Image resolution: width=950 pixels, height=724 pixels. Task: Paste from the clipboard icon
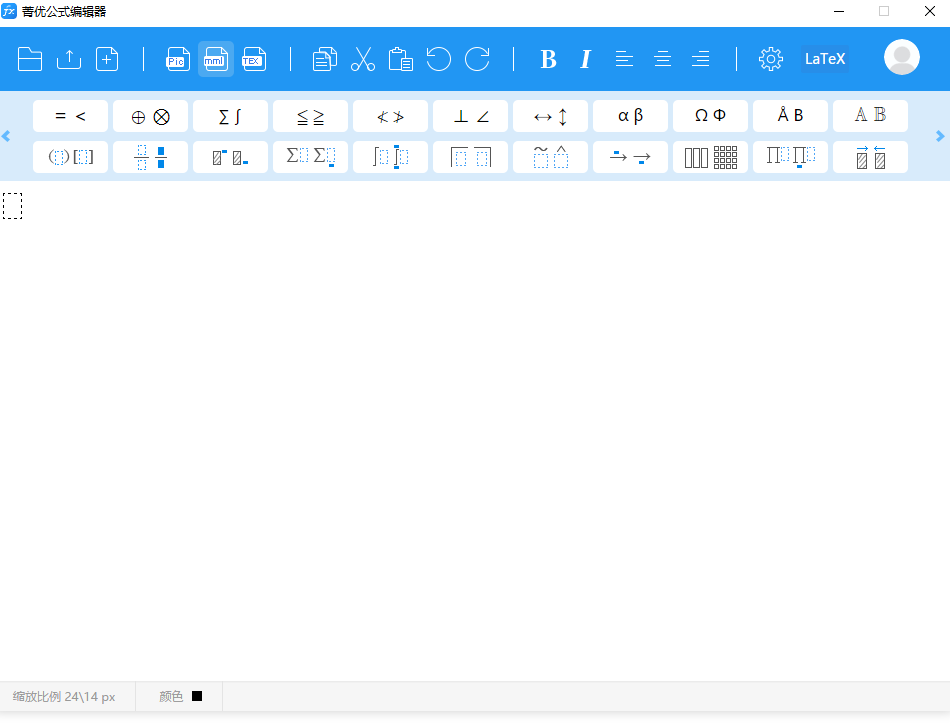[x=400, y=59]
